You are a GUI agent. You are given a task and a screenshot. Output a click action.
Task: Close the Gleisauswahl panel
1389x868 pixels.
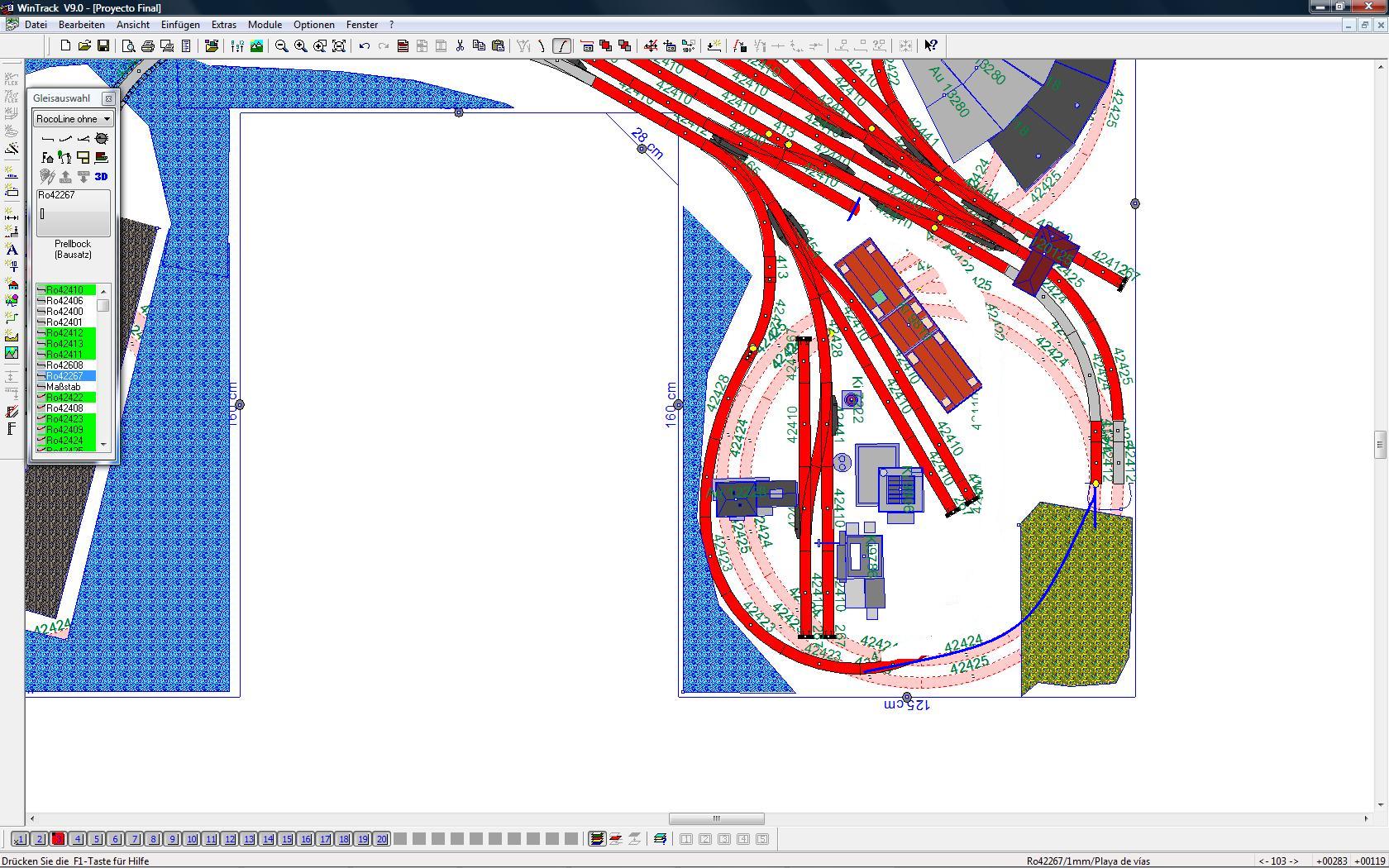[108, 98]
